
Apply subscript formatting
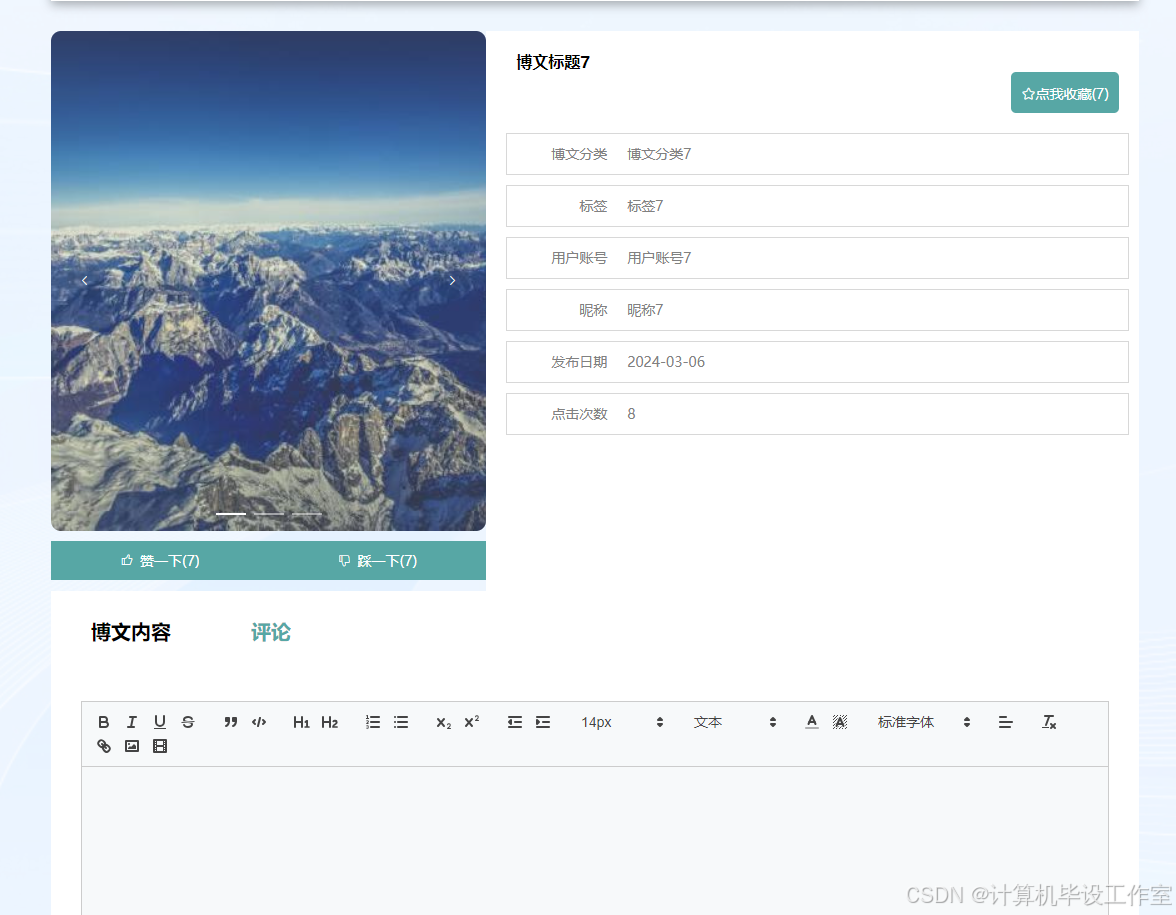[443, 722]
